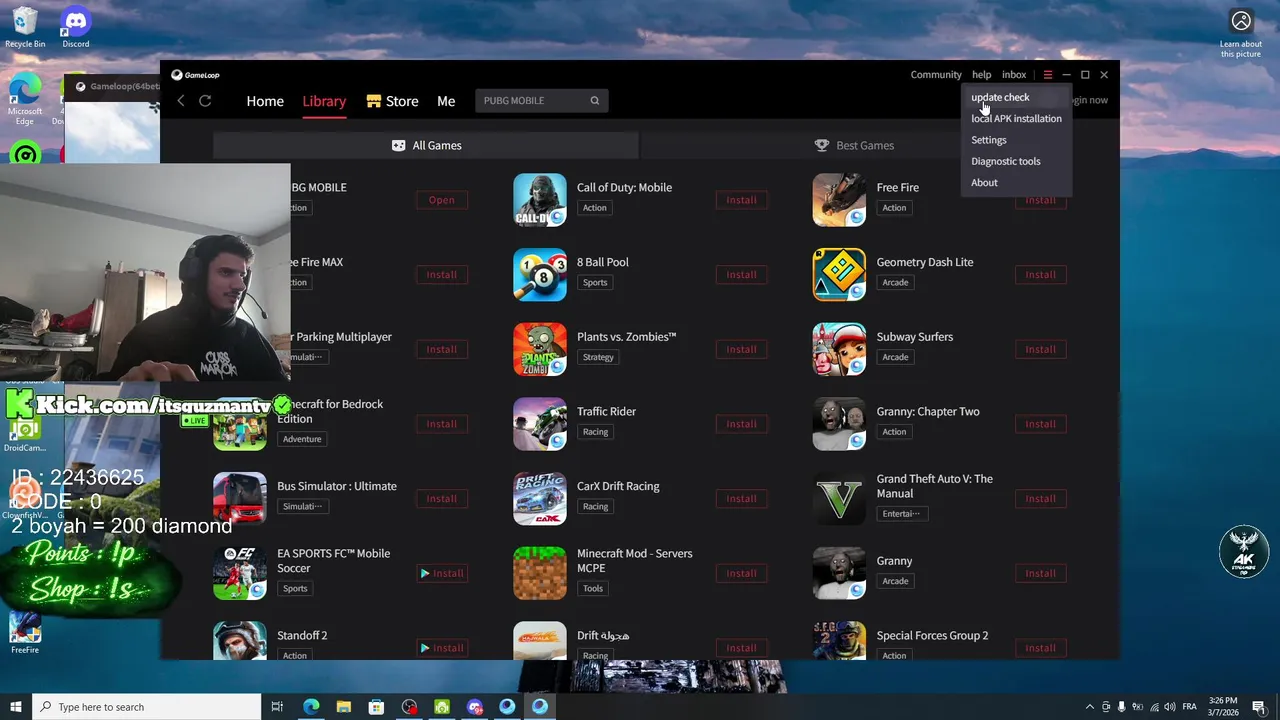The height and width of the screenshot is (720, 1280).
Task: Open the Recycle Bin desktop icon
Action: 25,28
